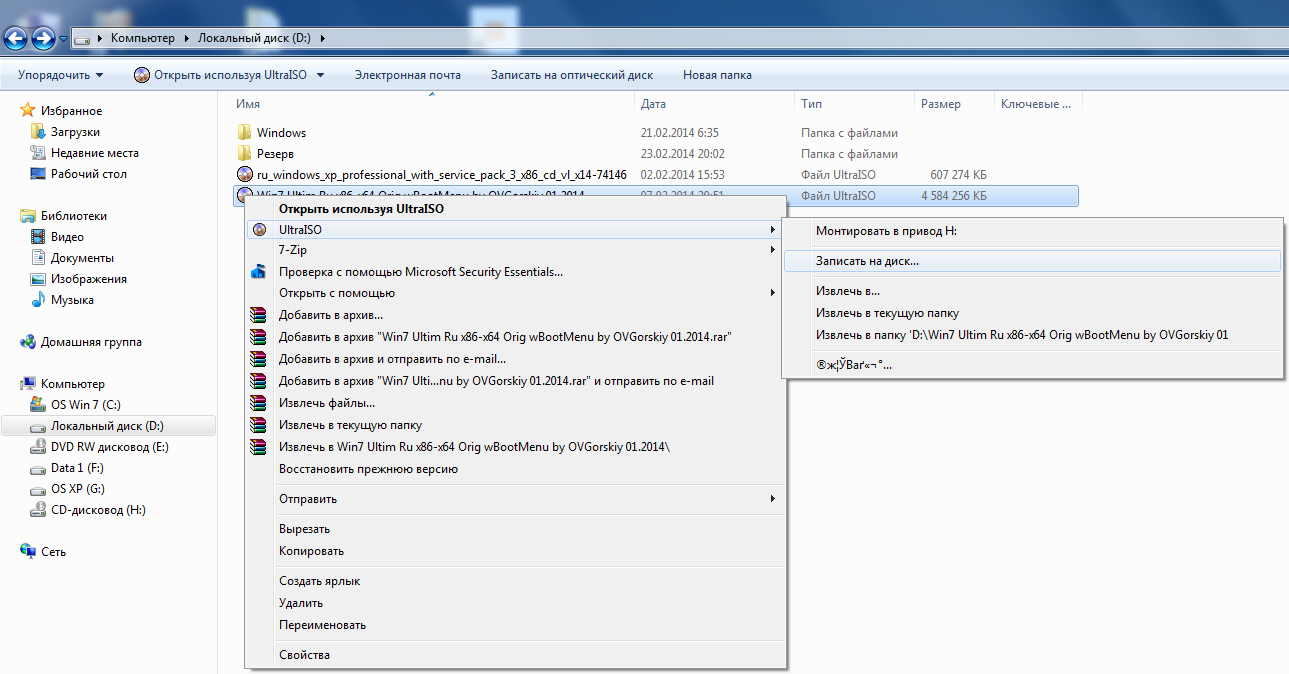Click the Компьютер icon in sidebar

(x=28, y=384)
